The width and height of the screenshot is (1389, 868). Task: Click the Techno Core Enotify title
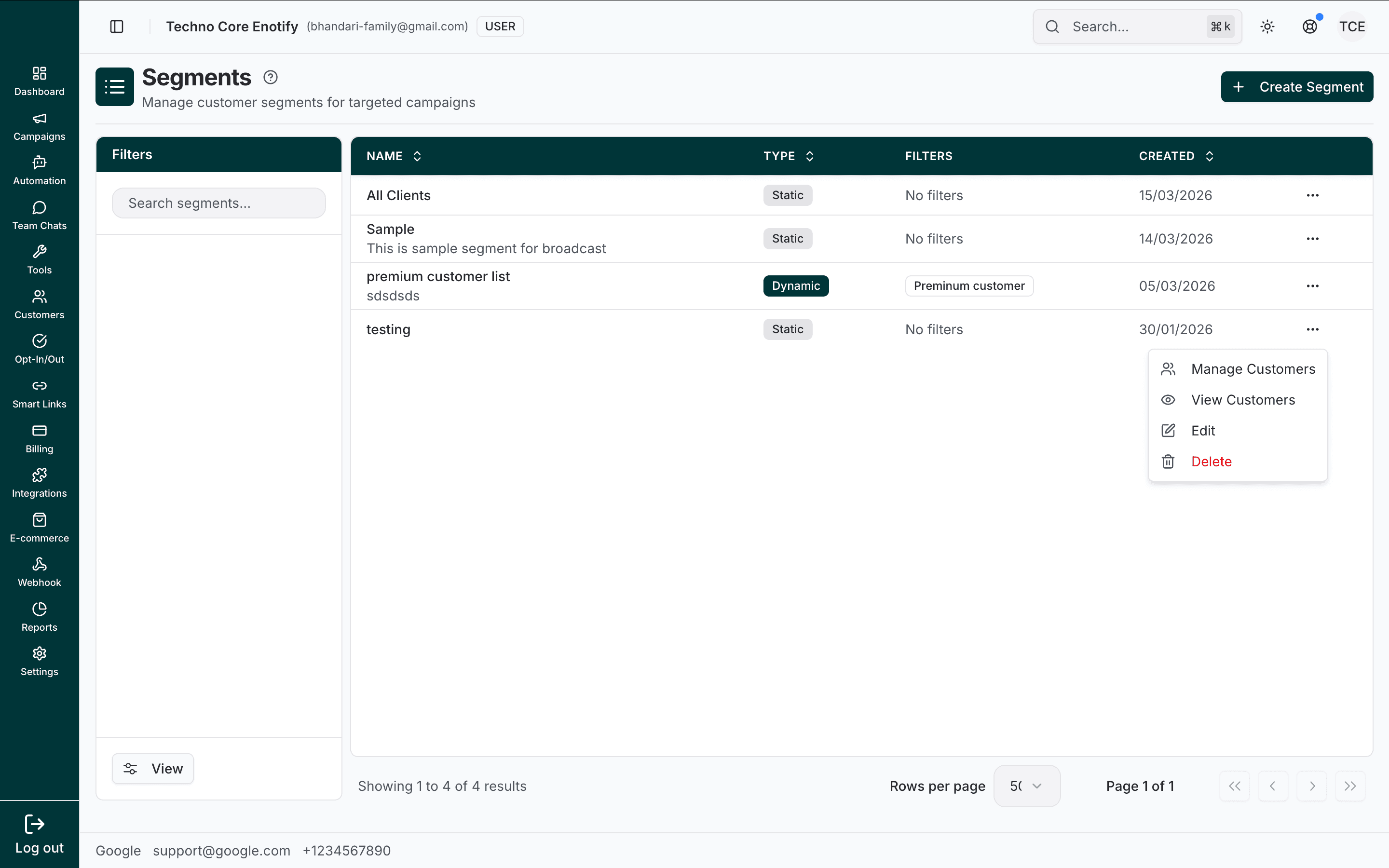[232, 27]
